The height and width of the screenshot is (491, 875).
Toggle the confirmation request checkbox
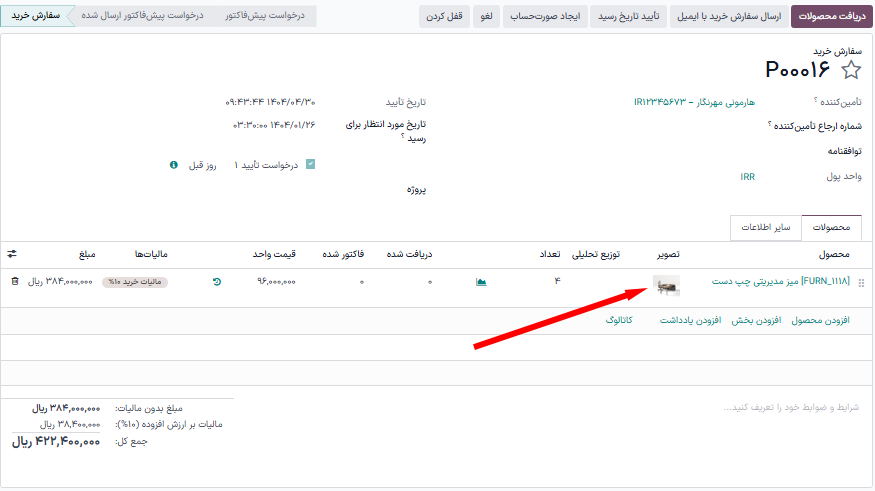(x=310, y=164)
